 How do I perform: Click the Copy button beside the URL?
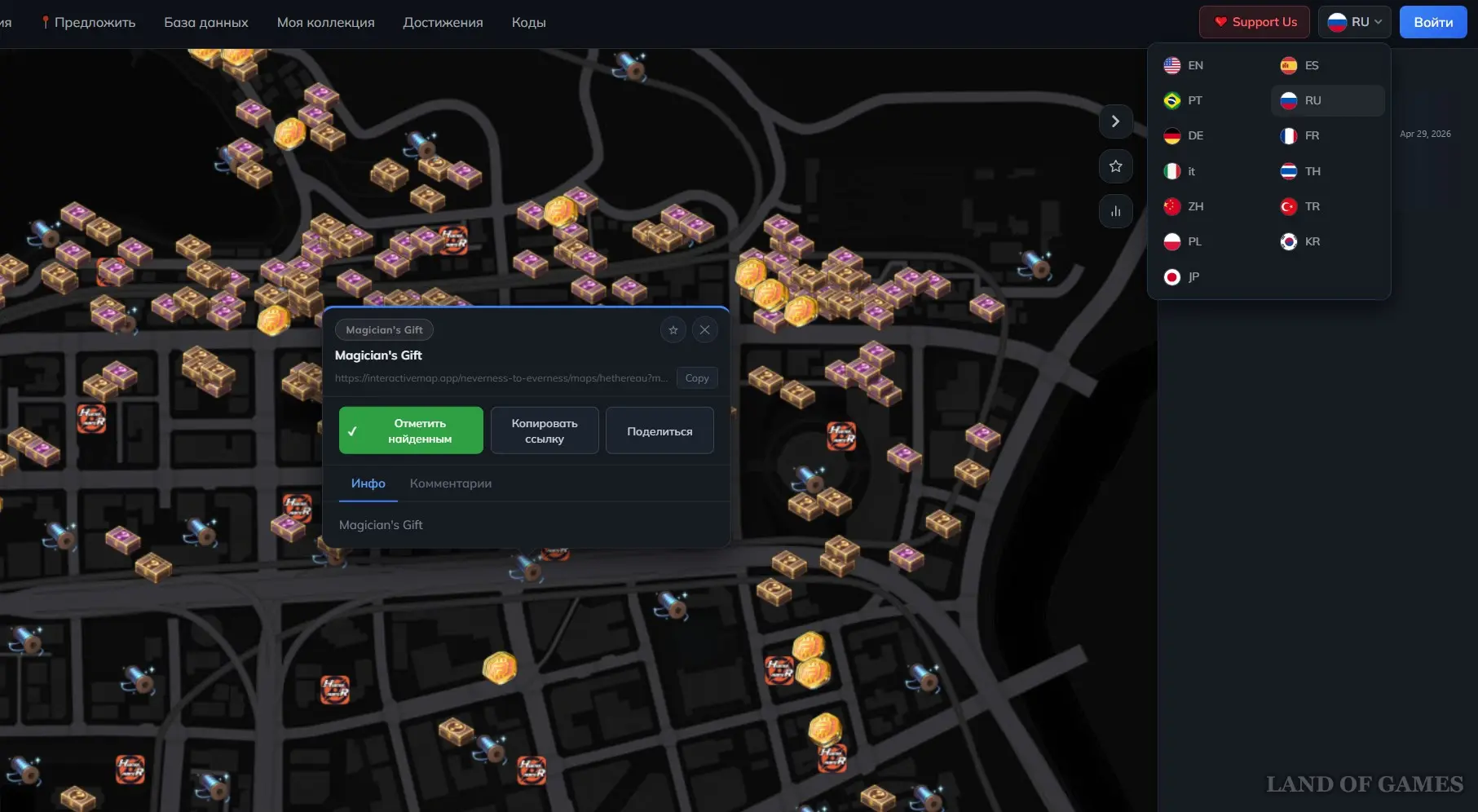coord(696,378)
